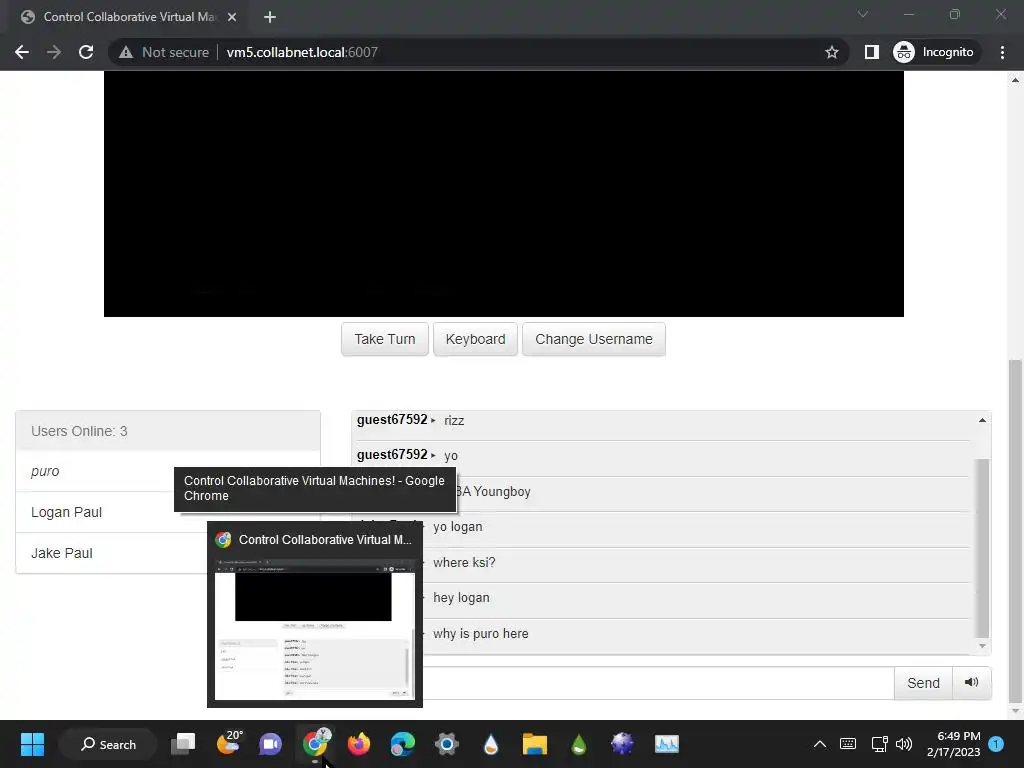This screenshot has height=768, width=1024.
Task: Click the chat message input field
Action: pos(658,683)
